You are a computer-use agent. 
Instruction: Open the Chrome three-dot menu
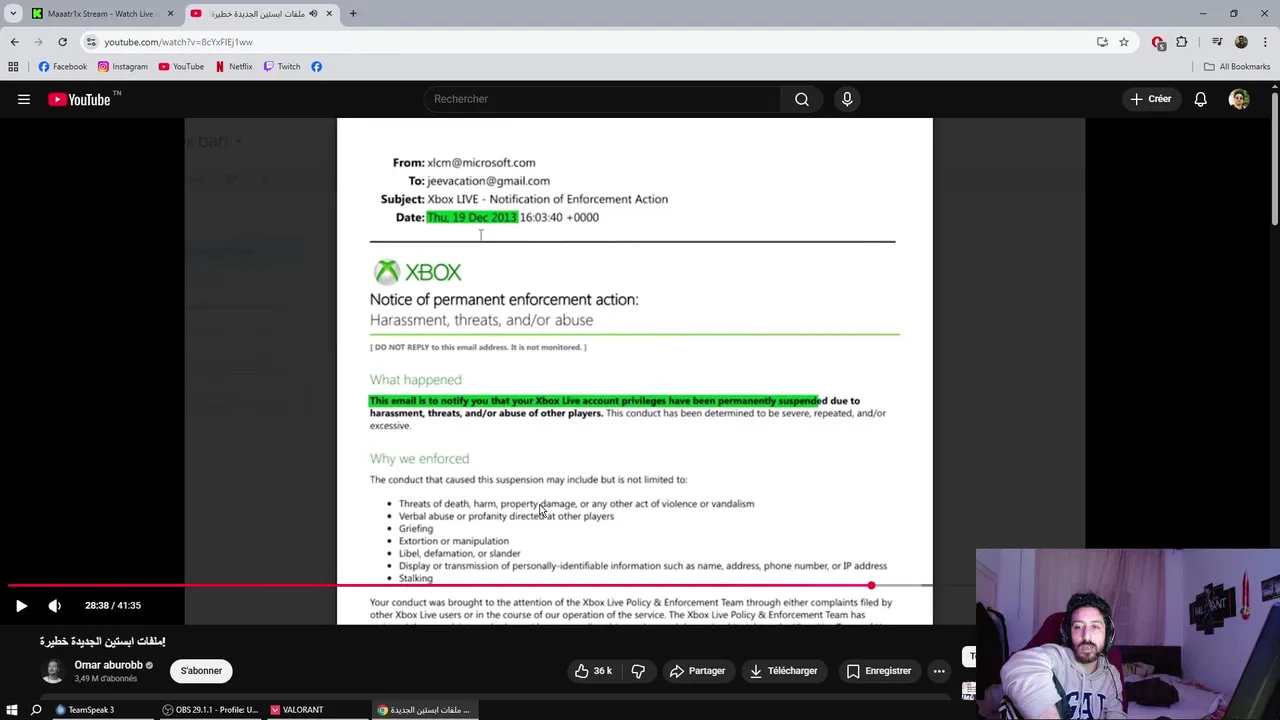(1265, 42)
